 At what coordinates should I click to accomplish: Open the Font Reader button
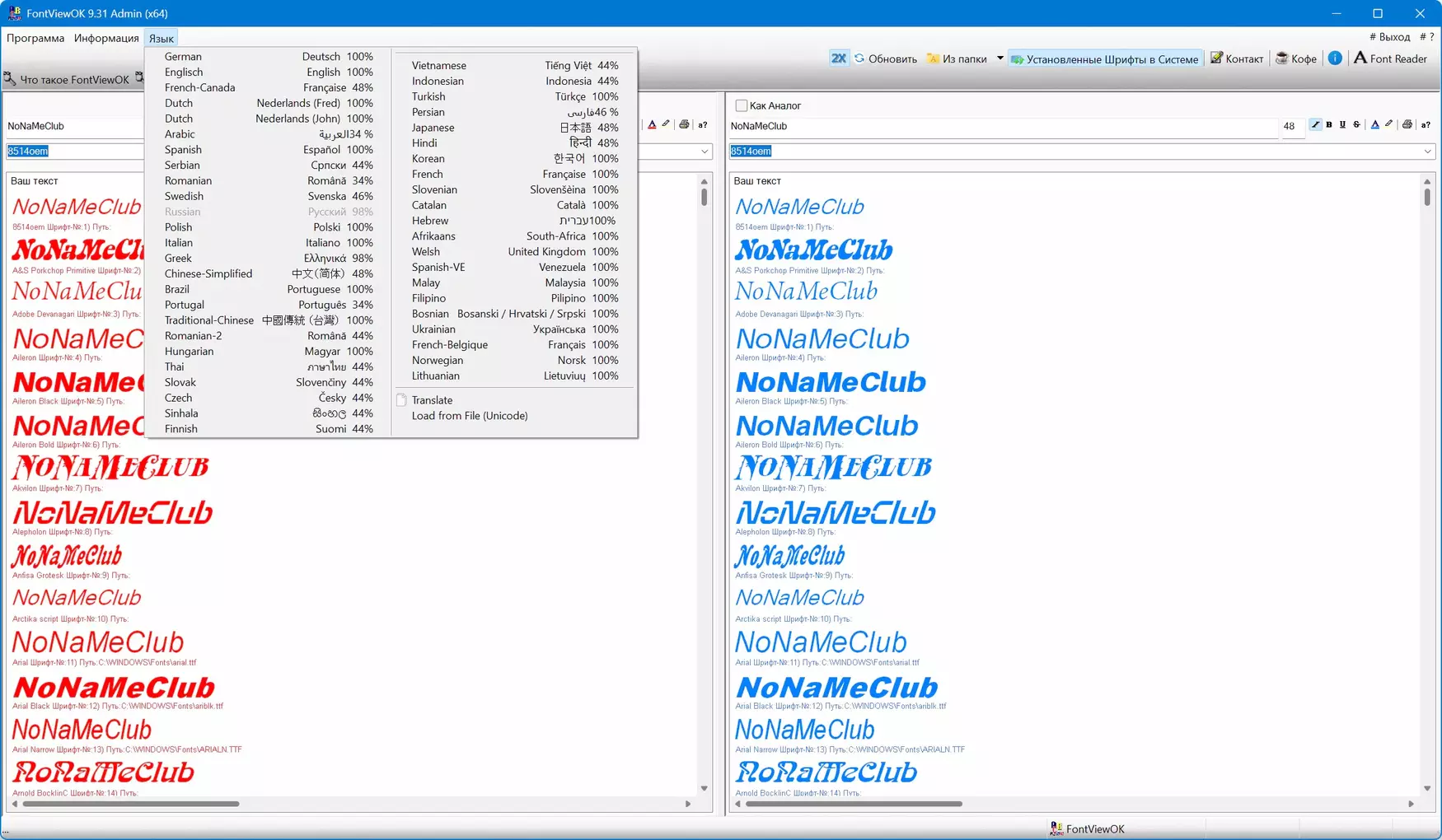coord(1390,58)
